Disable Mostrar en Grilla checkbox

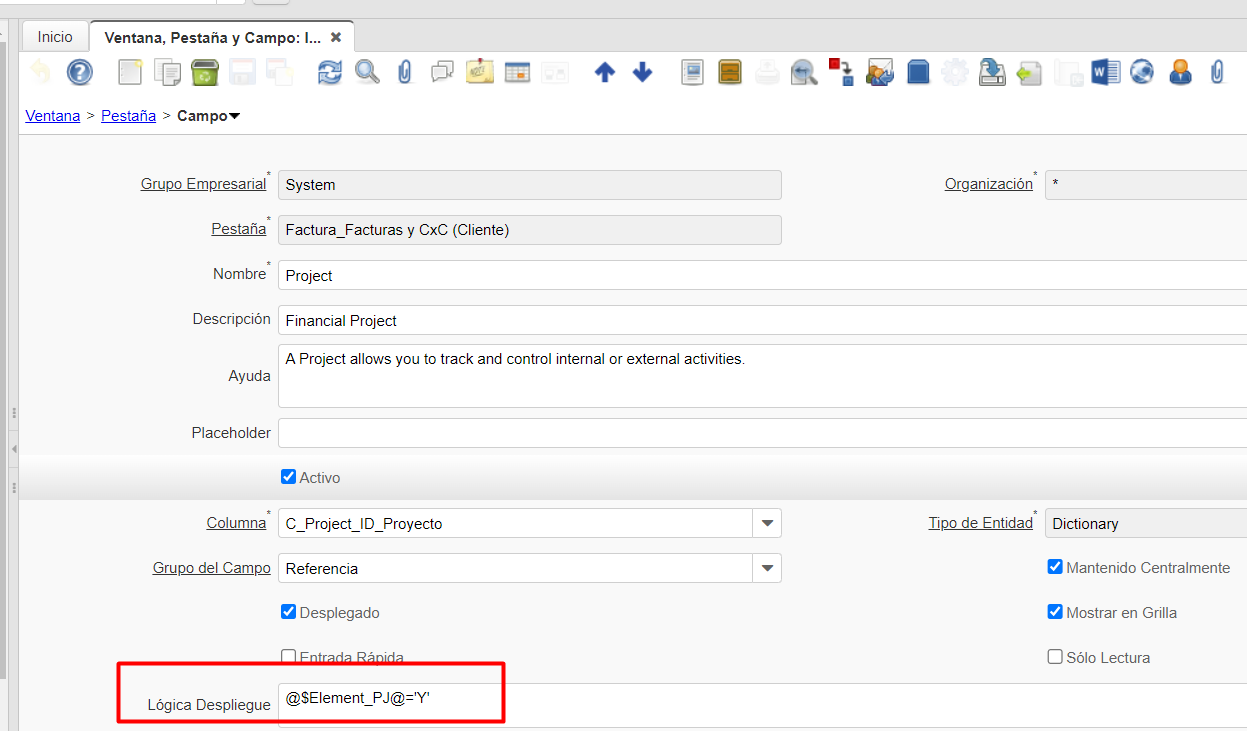coord(1055,612)
